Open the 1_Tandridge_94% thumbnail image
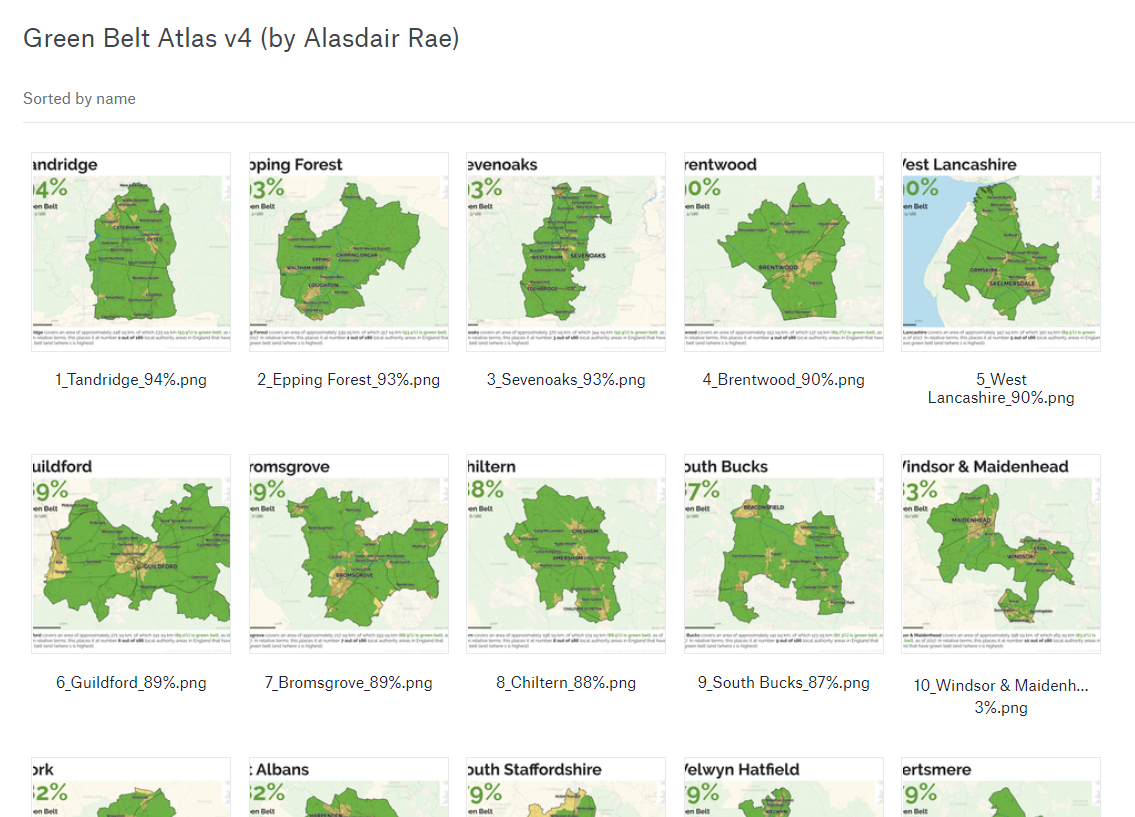This screenshot has height=817, width=1135. point(130,252)
